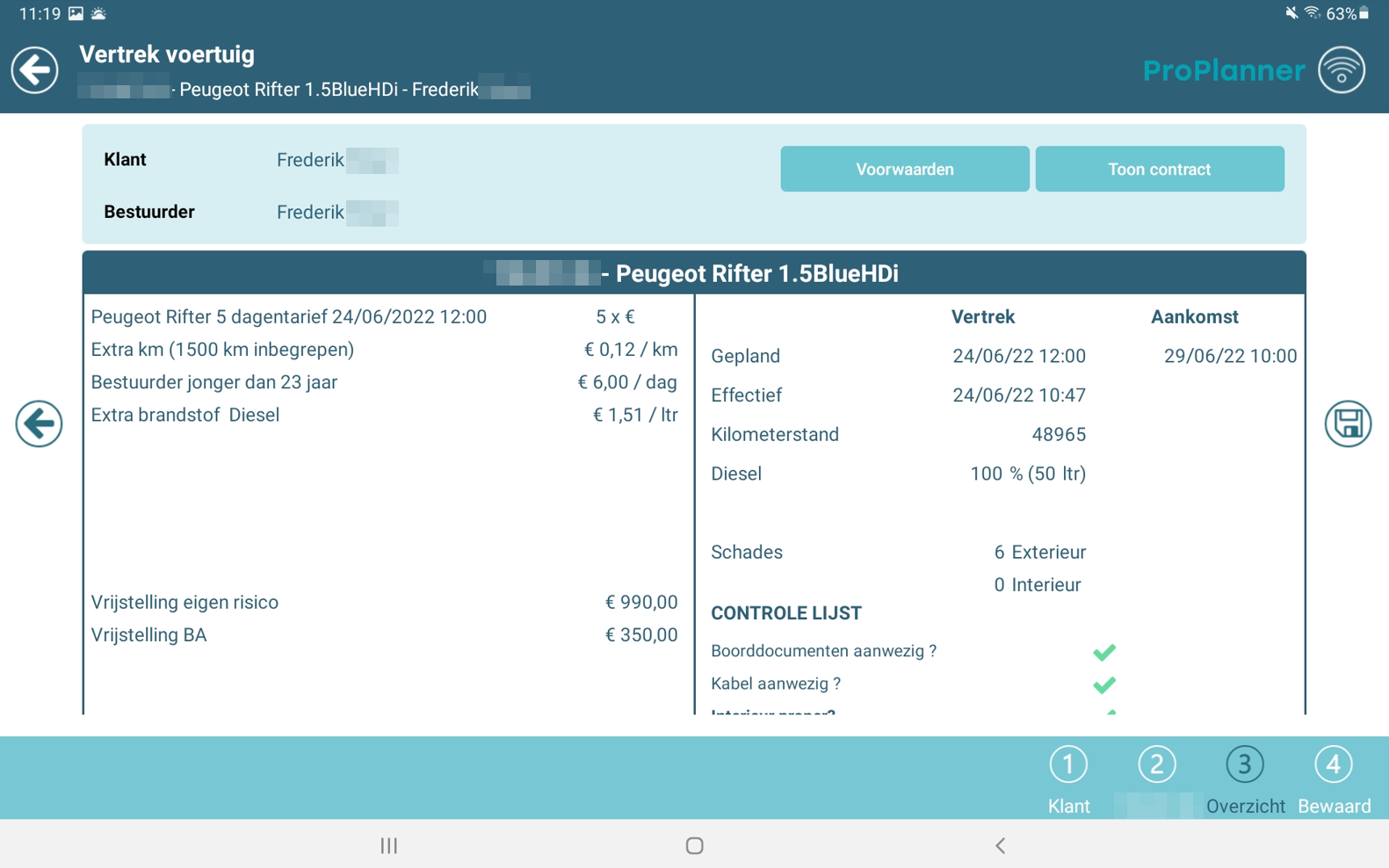Open the Voorwaarden button
Image resolution: width=1389 pixels, height=868 pixels.
point(905,169)
